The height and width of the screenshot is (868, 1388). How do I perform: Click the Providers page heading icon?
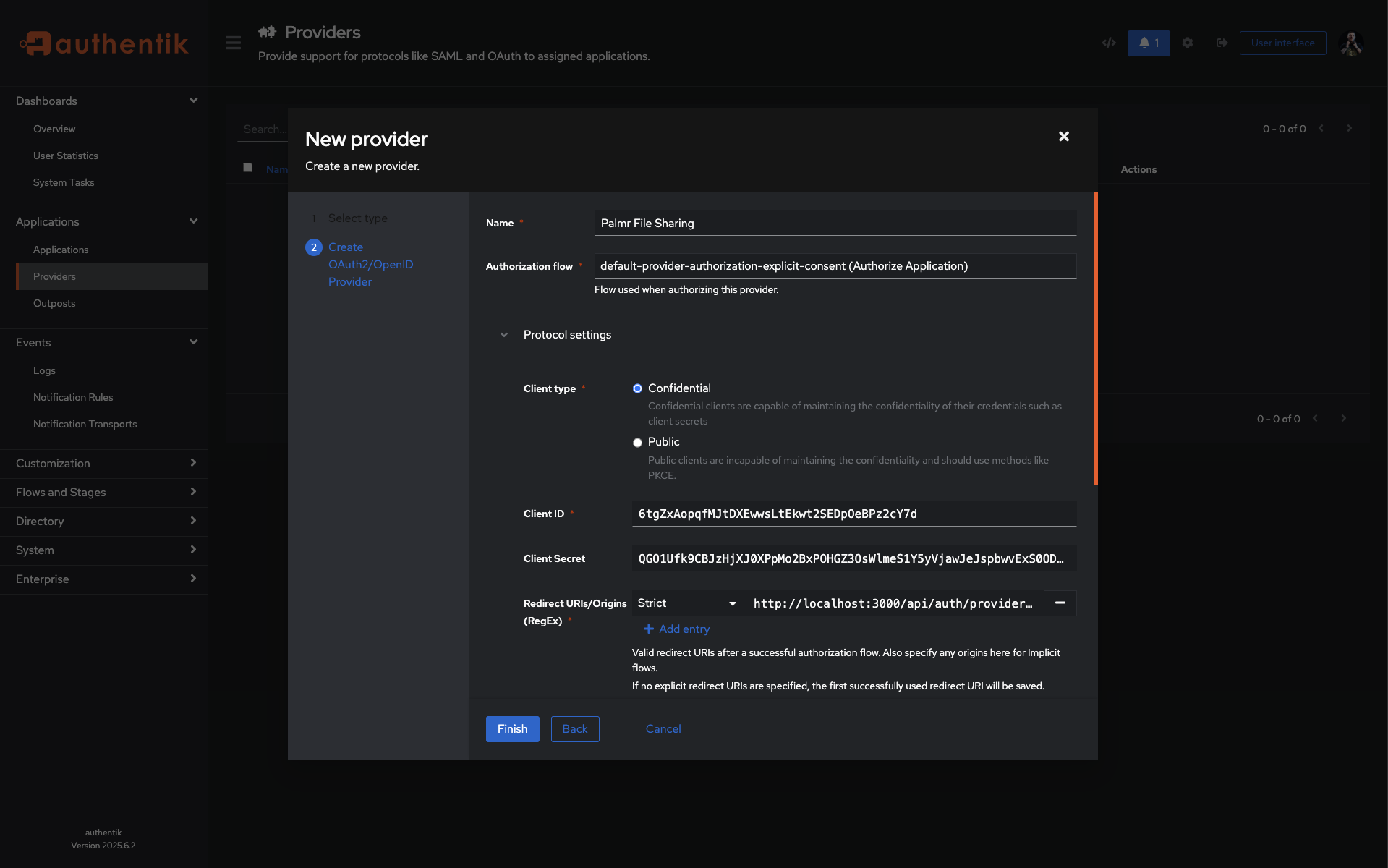click(268, 32)
